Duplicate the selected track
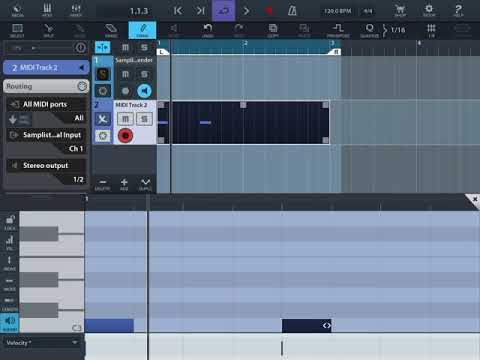This screenshot has width=480, height=360. coord(145,185)
